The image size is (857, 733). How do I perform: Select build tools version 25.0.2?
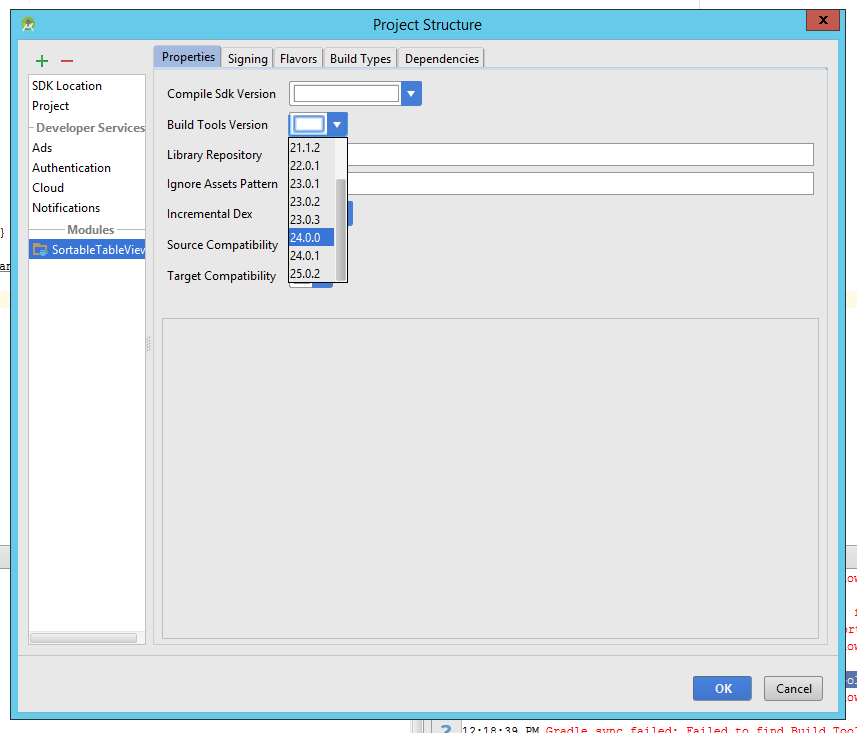tap(312, 273)
